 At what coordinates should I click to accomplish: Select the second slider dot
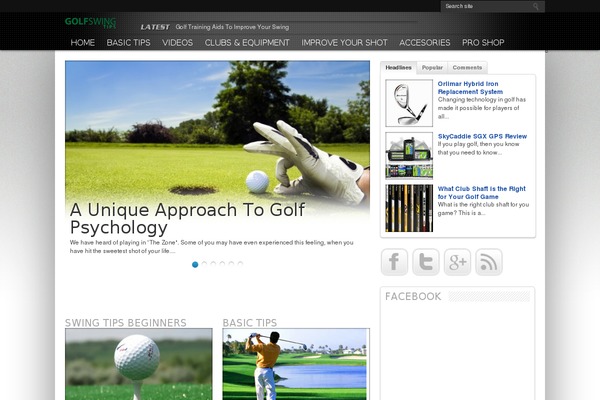click(204, 264)
